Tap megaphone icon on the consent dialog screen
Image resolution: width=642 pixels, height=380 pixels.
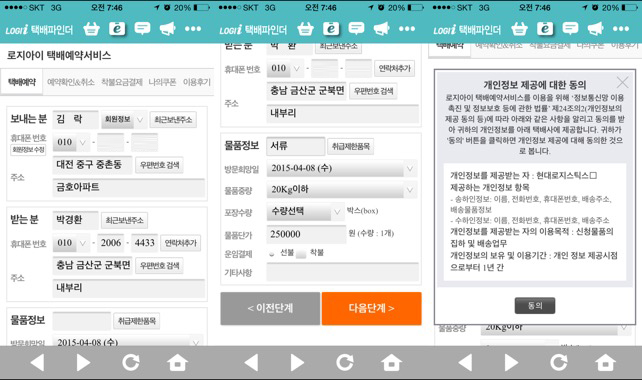pyautogui.click(x=596, y=29)
